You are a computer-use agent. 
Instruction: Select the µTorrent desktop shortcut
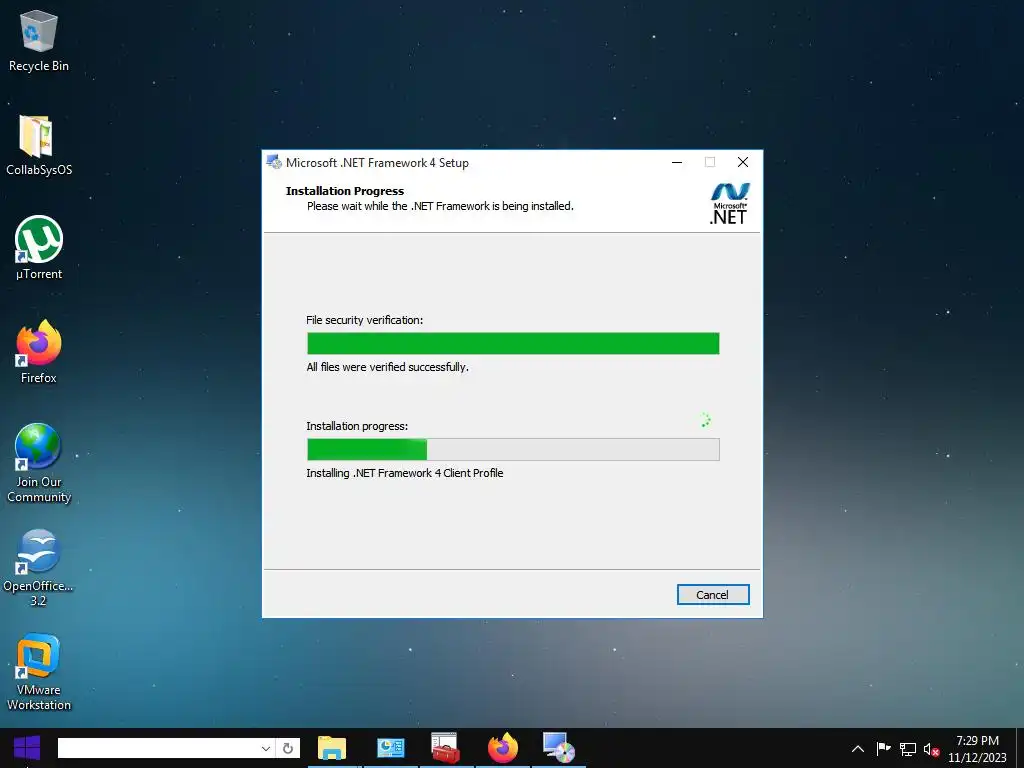39,248
